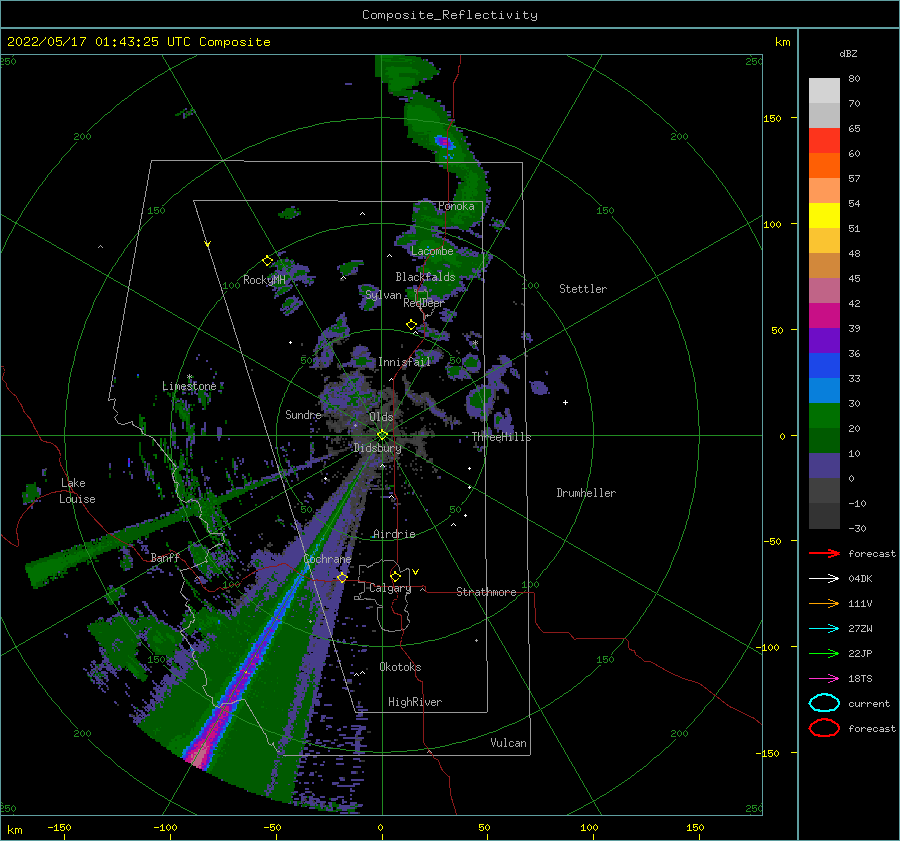Click the Okotoks city label
900x841 pixels.
(400, 667)
